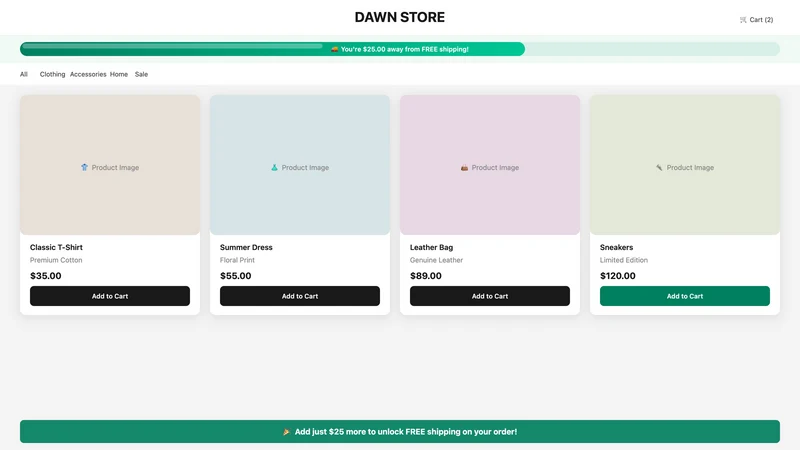This screenshot has width=800, height=450.
Task: Click the $120.00 price
Action: pos(617,276)
